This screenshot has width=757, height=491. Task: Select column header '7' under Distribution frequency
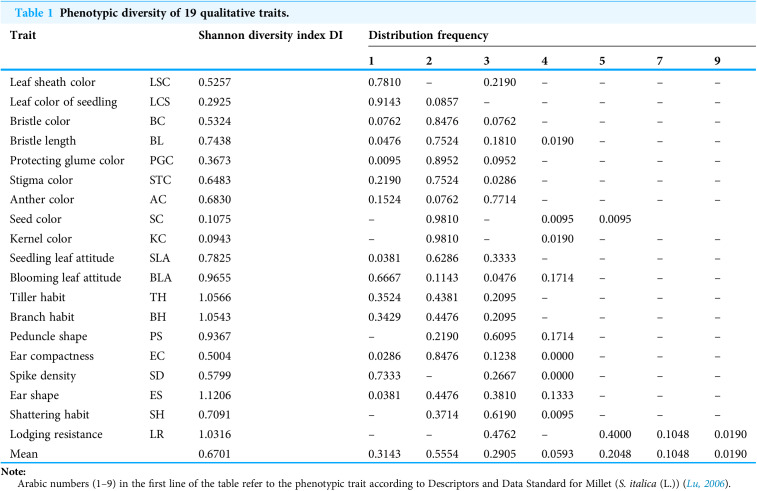coord(659,61)
